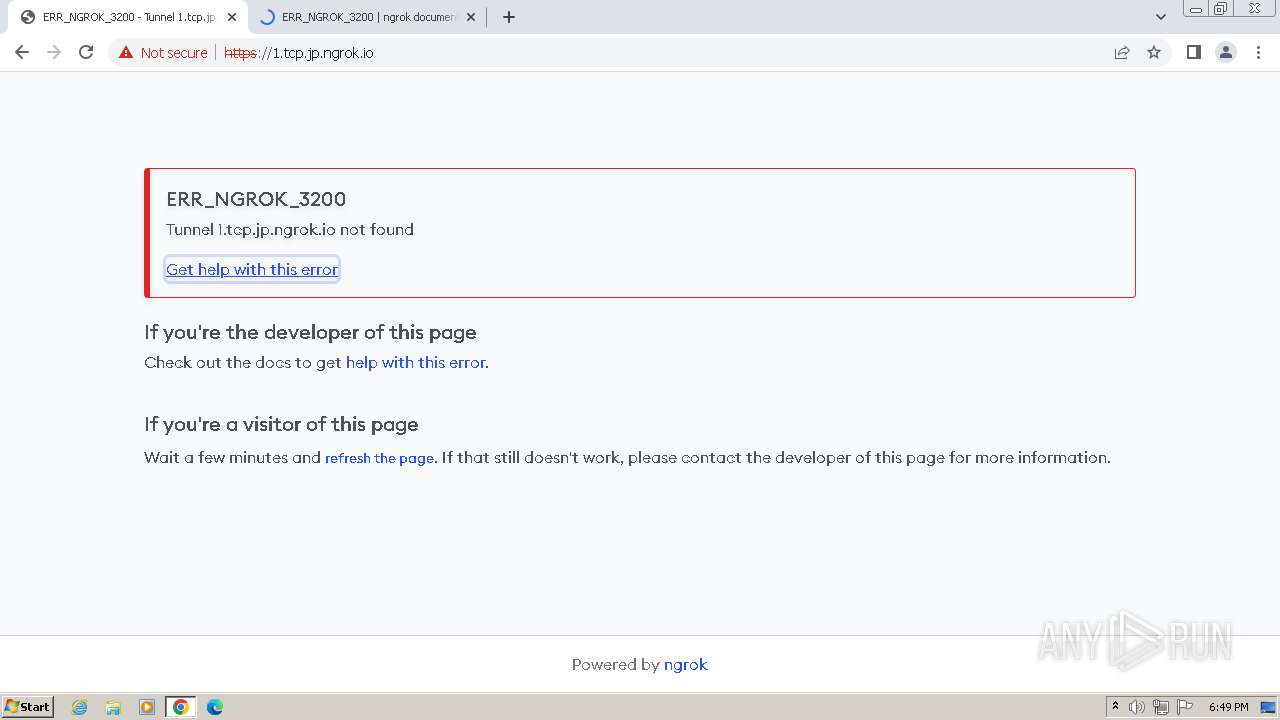
Task: Expand the tab search dropdown
Action: click(1160, 17)
